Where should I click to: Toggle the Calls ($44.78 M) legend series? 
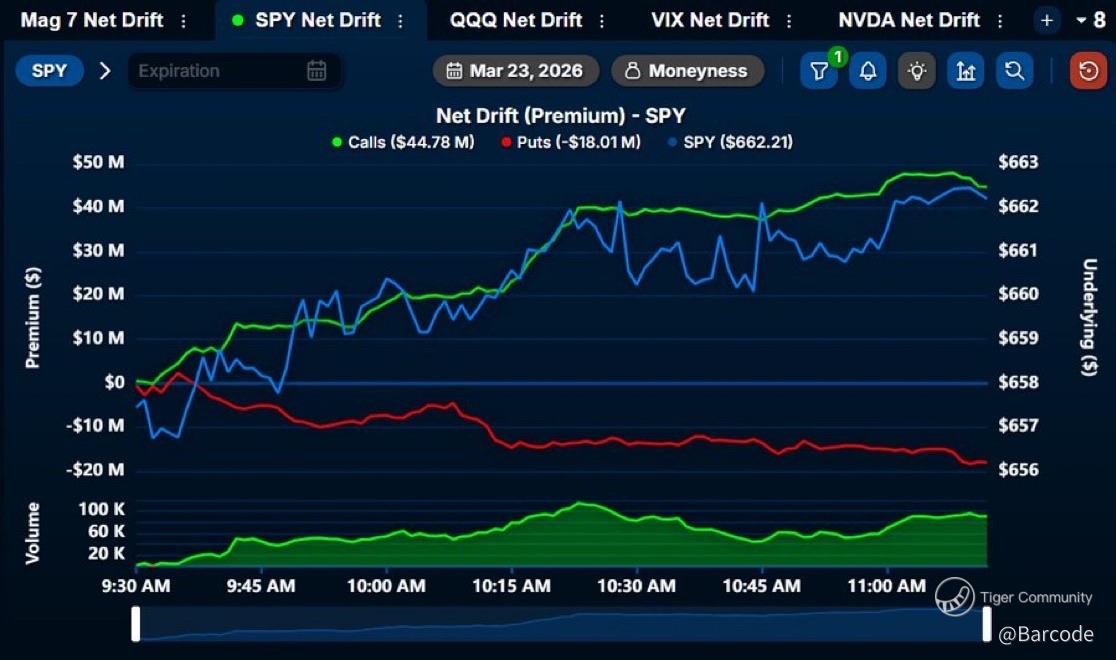pos(404,142)
